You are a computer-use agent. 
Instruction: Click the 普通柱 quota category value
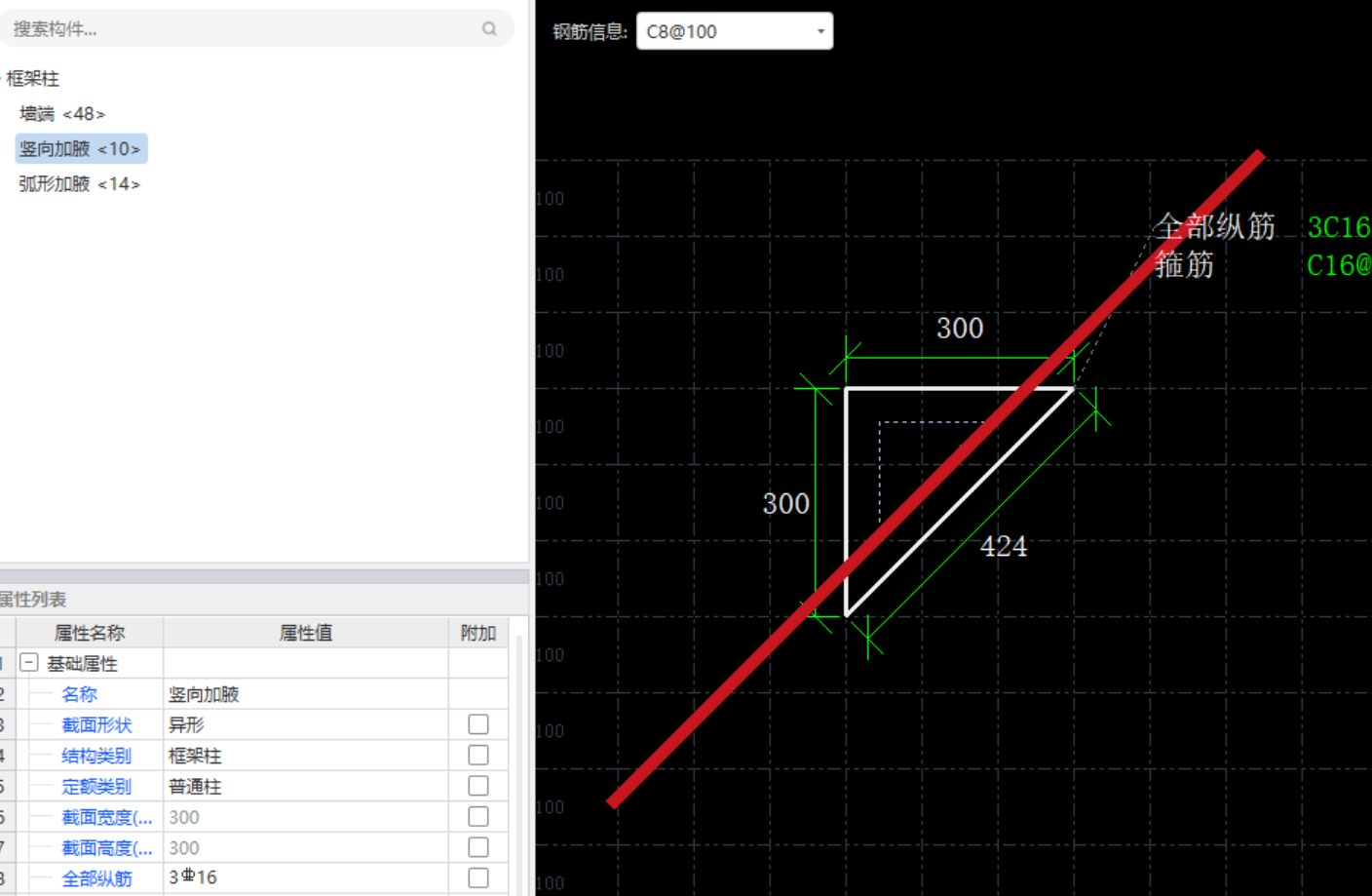coord(306,786)
